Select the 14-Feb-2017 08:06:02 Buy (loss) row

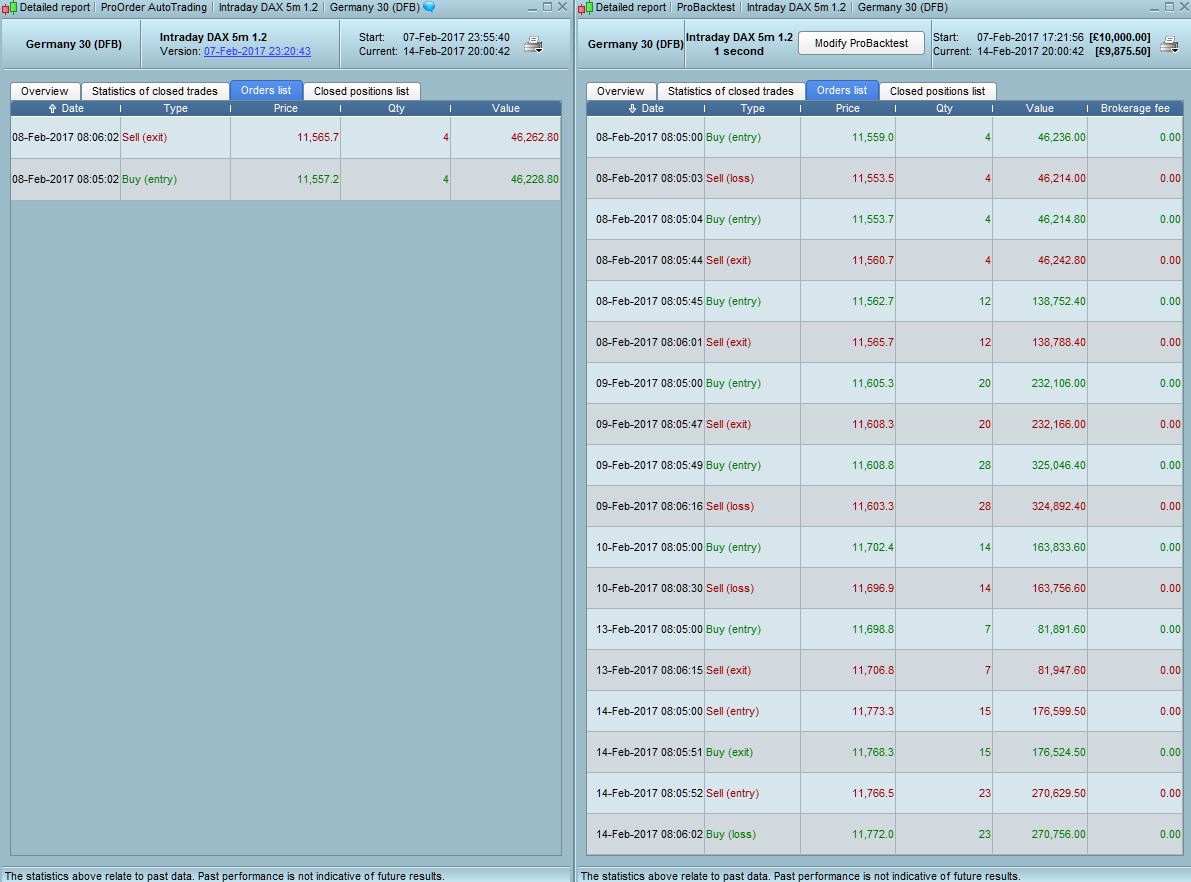tap(884, 834)
